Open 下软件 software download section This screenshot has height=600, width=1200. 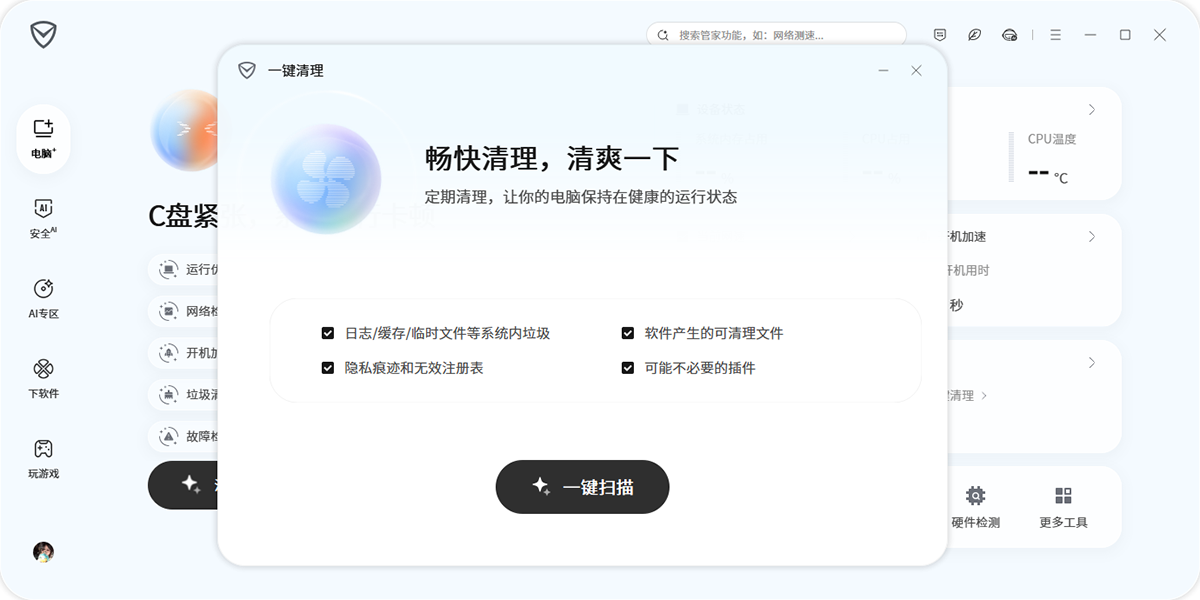[42, 375]
